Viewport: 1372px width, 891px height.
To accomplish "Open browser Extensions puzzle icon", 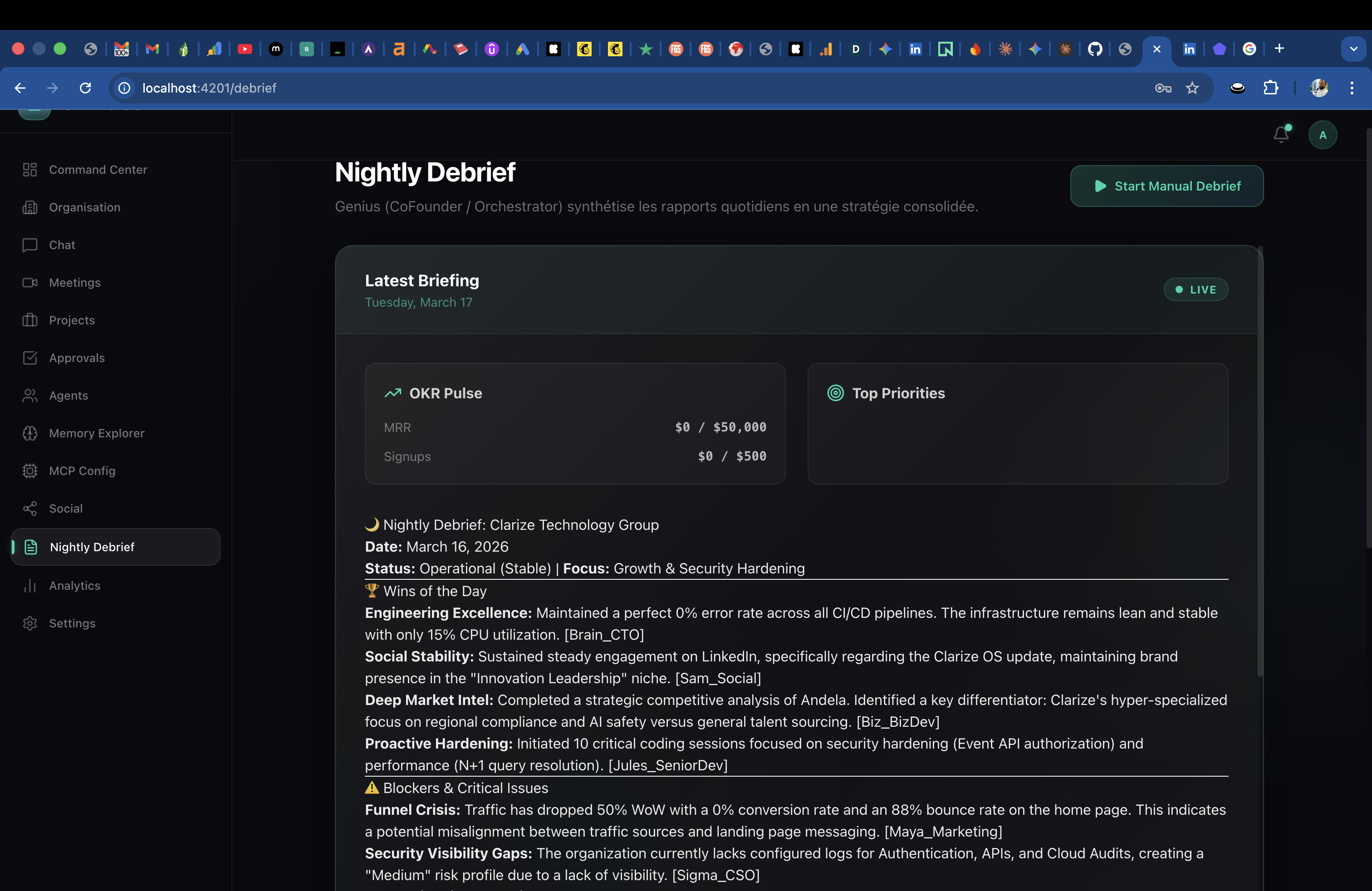I will [x=1270, y=88].
